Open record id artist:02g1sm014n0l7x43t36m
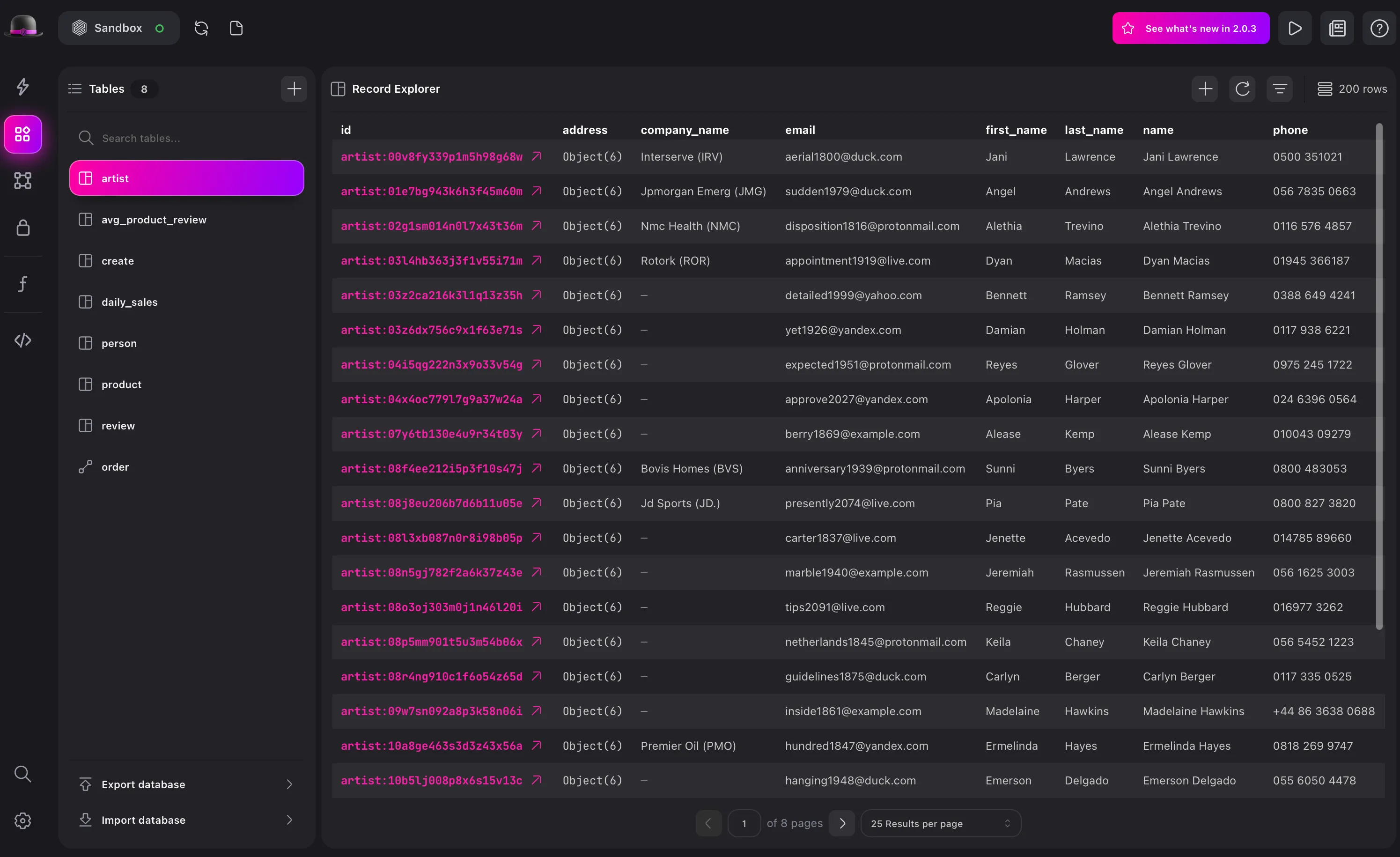The image size is (1400, 857). click(x=431, y=226)
